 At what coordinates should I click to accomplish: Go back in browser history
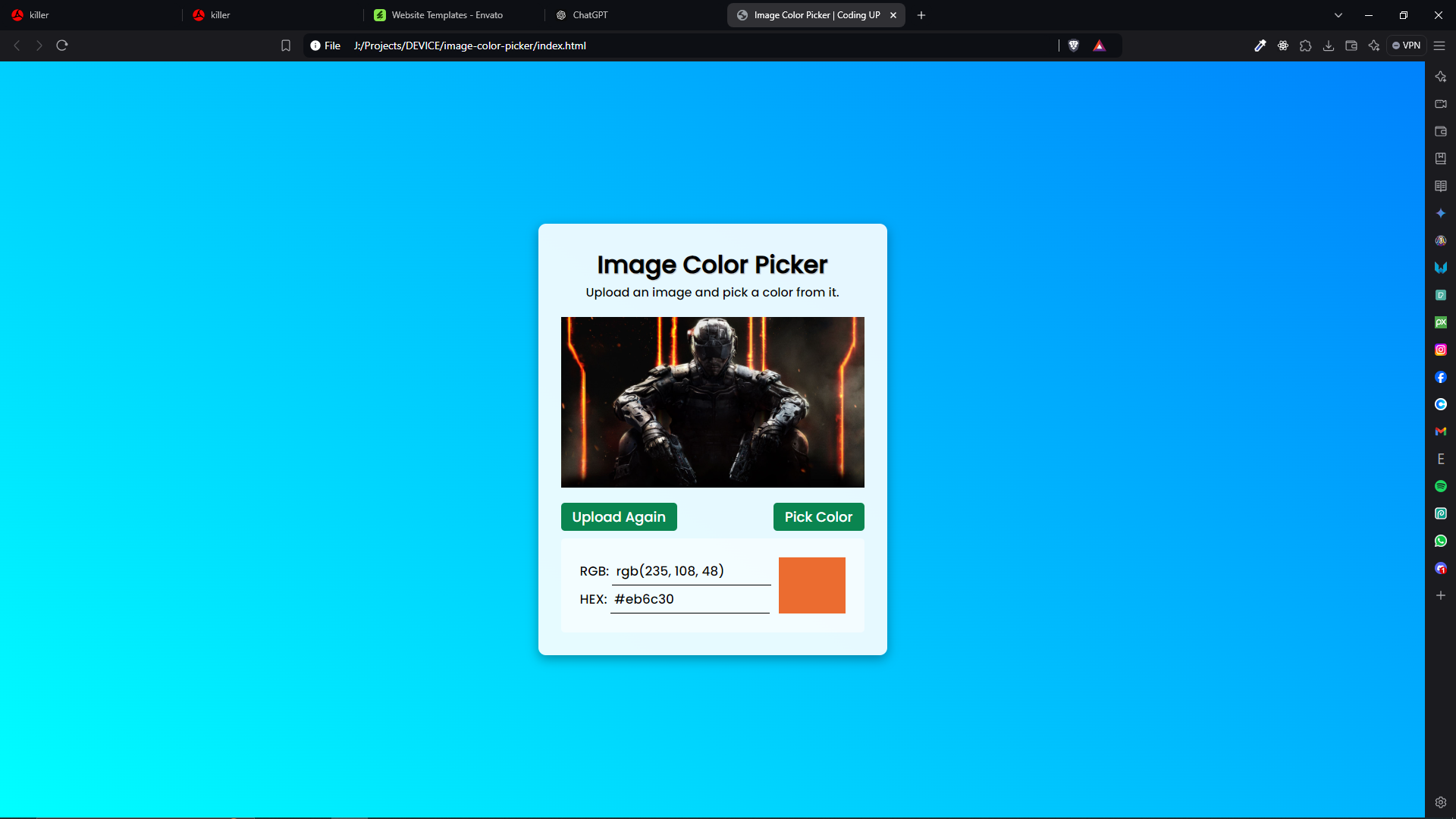pos(17,45)
